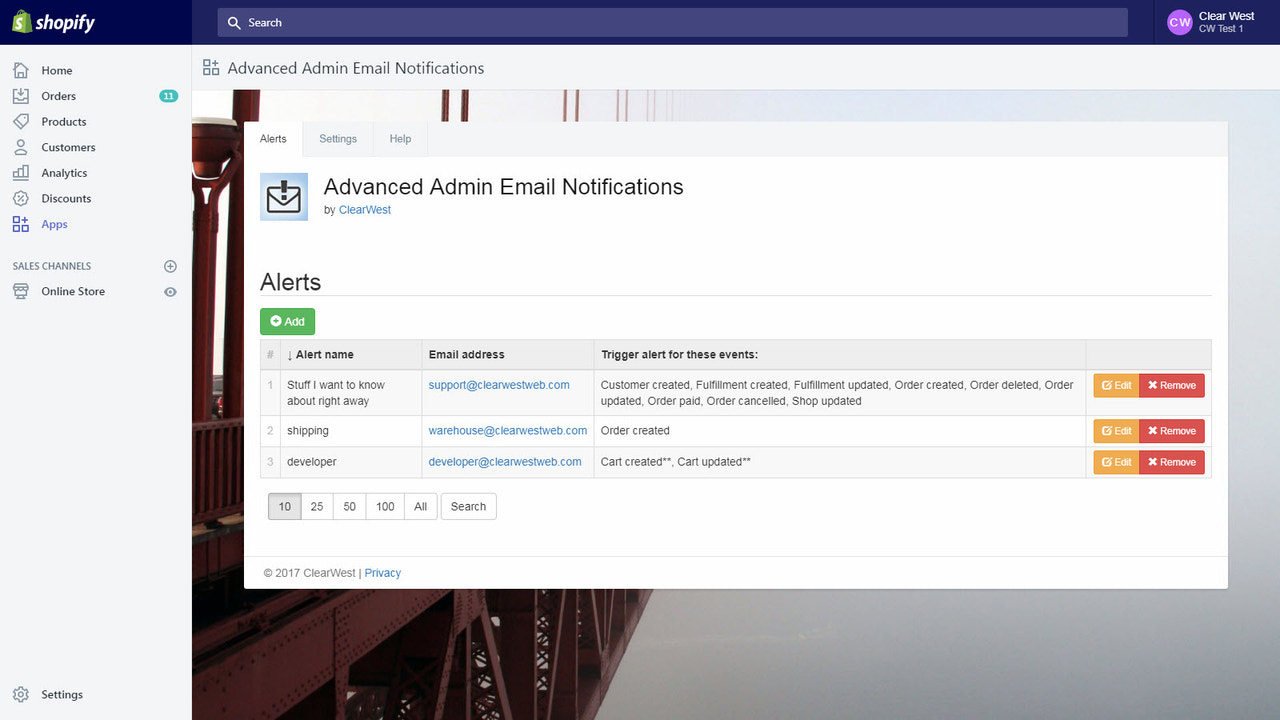The height and width of the screenshot is (720, 1280).
Task: Remove the developer alert
Action: coord(1171,462)
